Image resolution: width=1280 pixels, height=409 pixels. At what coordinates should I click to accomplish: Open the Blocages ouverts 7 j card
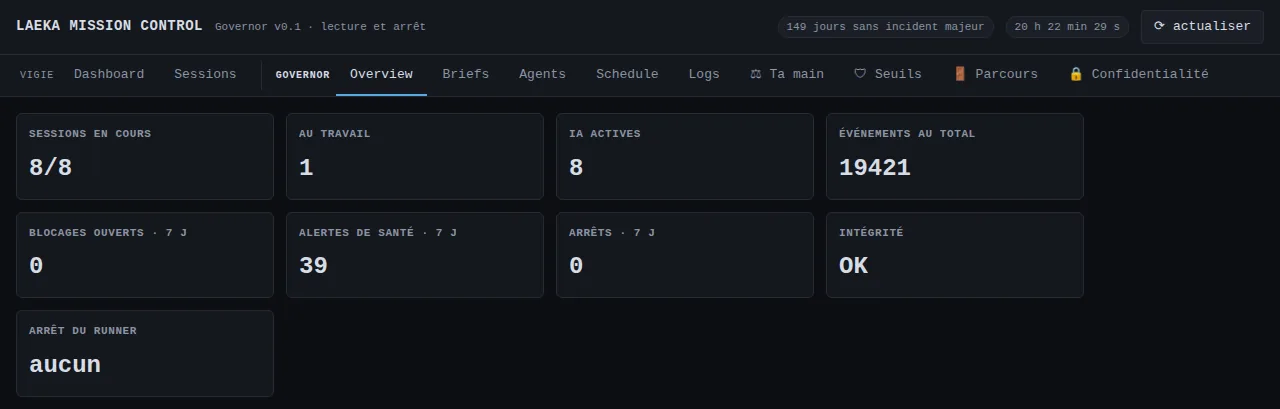coord(145,255)
